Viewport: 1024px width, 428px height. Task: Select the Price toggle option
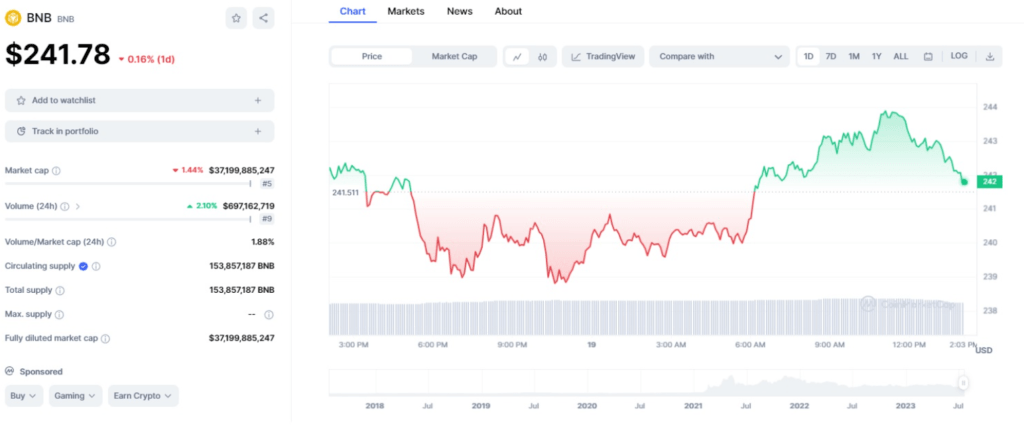coord(372,57)
